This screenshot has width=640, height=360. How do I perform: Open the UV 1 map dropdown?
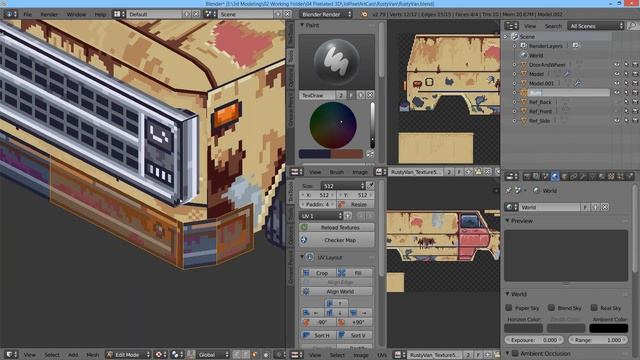320,216
